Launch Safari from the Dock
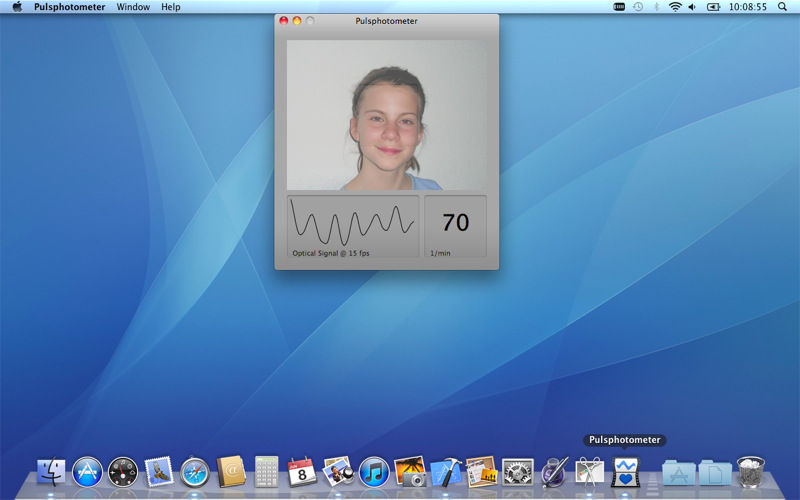The width and height of the screenshot is (800, 500). pyautogui.click(x=195, y=471)
